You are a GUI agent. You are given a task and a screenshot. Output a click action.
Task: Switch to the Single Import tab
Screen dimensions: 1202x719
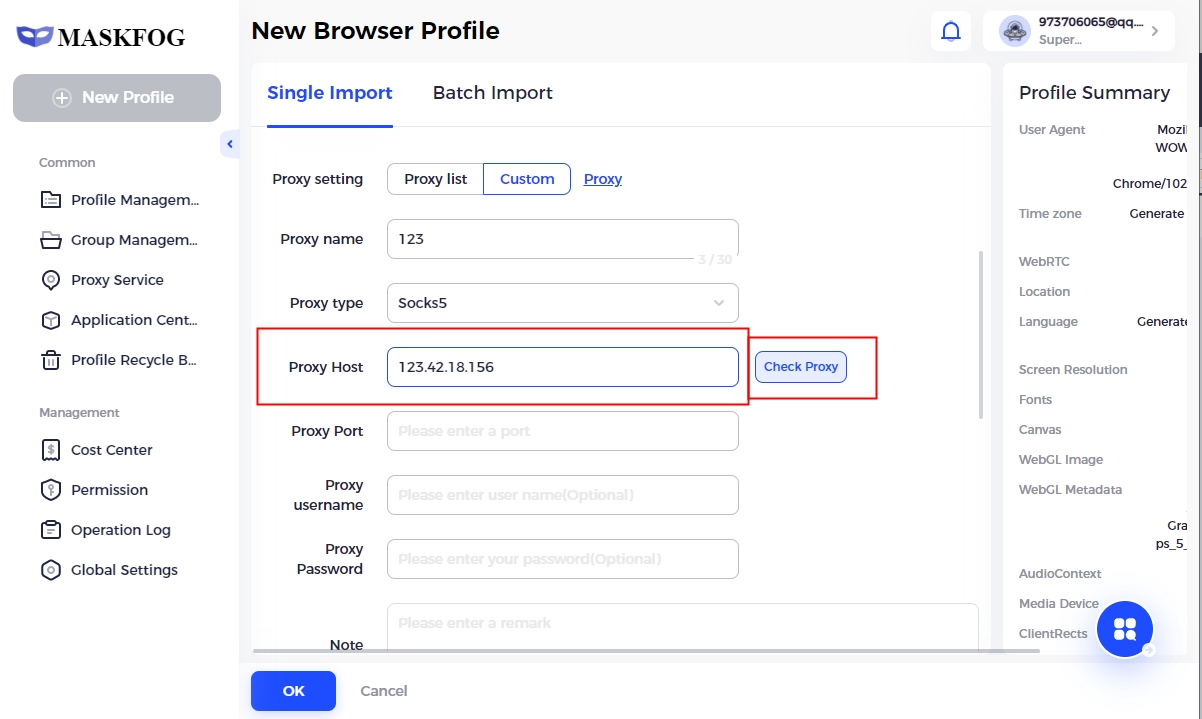[329, 93]
